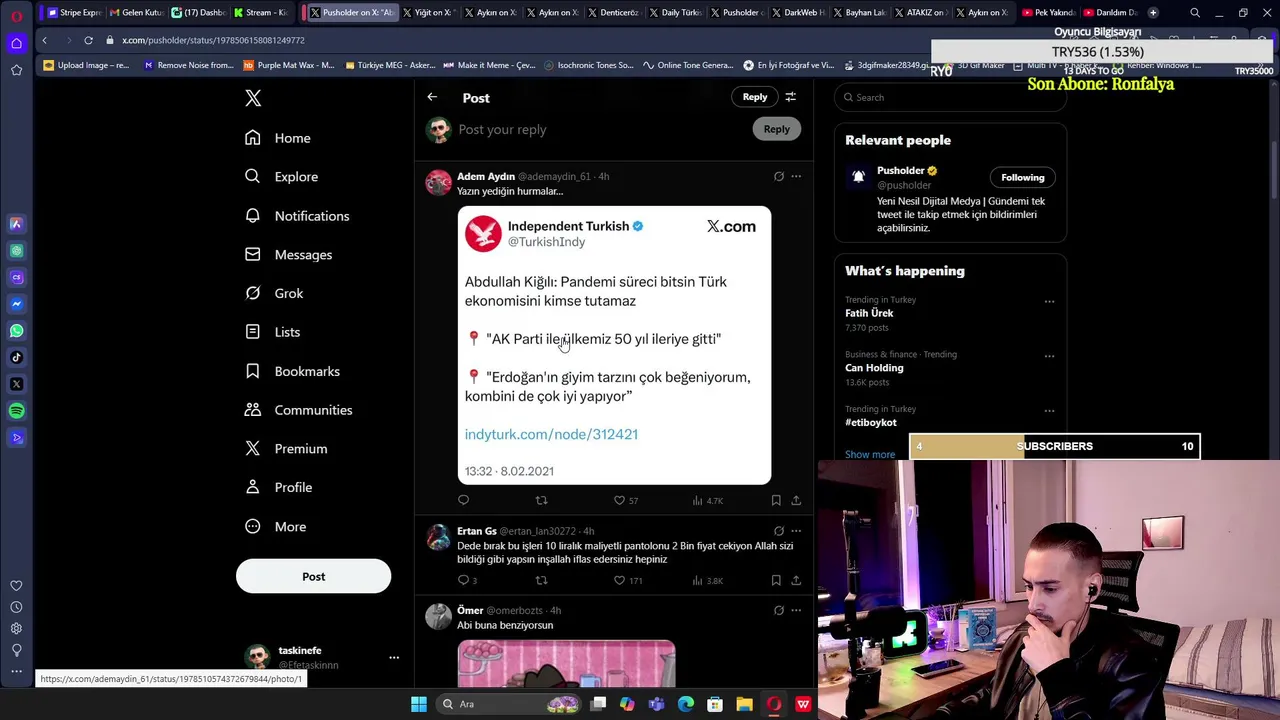
Task: Click the Opera tab search magnifier icon
Action: (1195, 13)
